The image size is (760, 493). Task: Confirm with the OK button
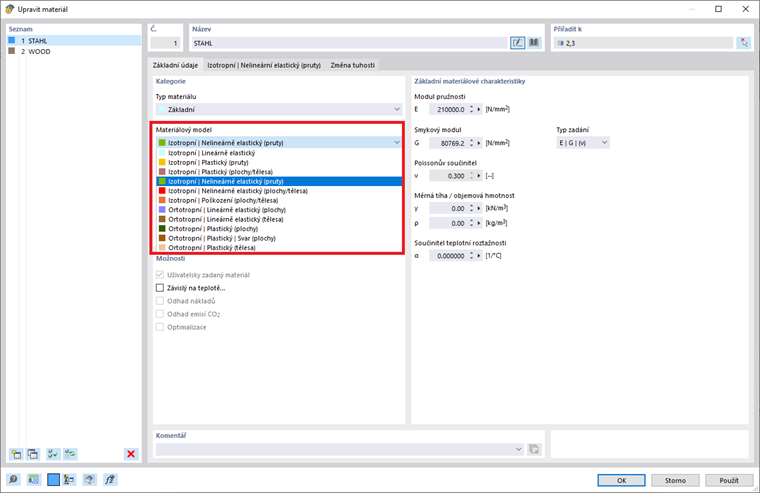pos(621,480)
